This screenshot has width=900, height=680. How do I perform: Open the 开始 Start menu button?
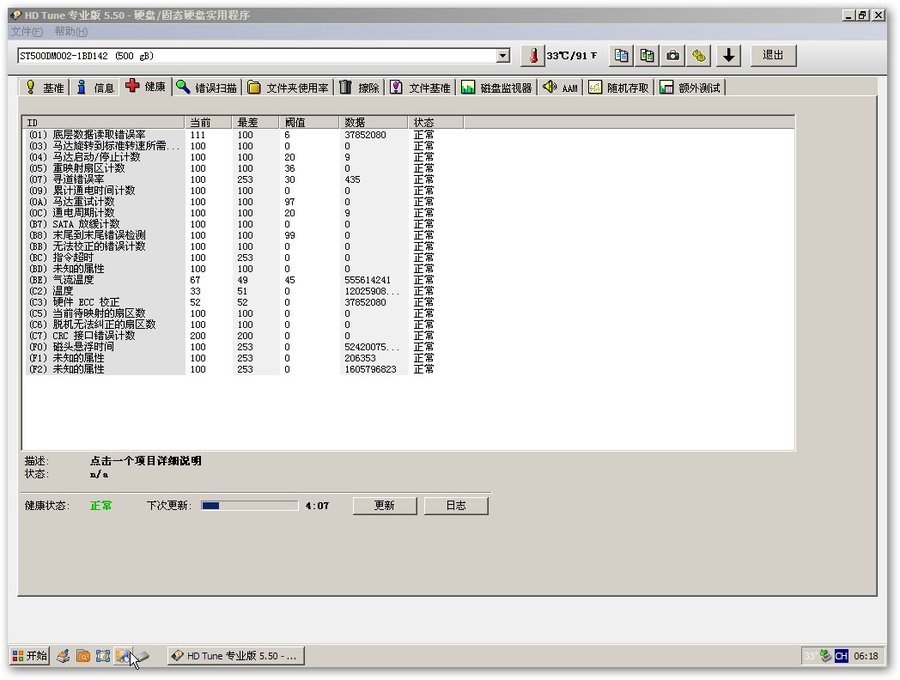[30, 655]
